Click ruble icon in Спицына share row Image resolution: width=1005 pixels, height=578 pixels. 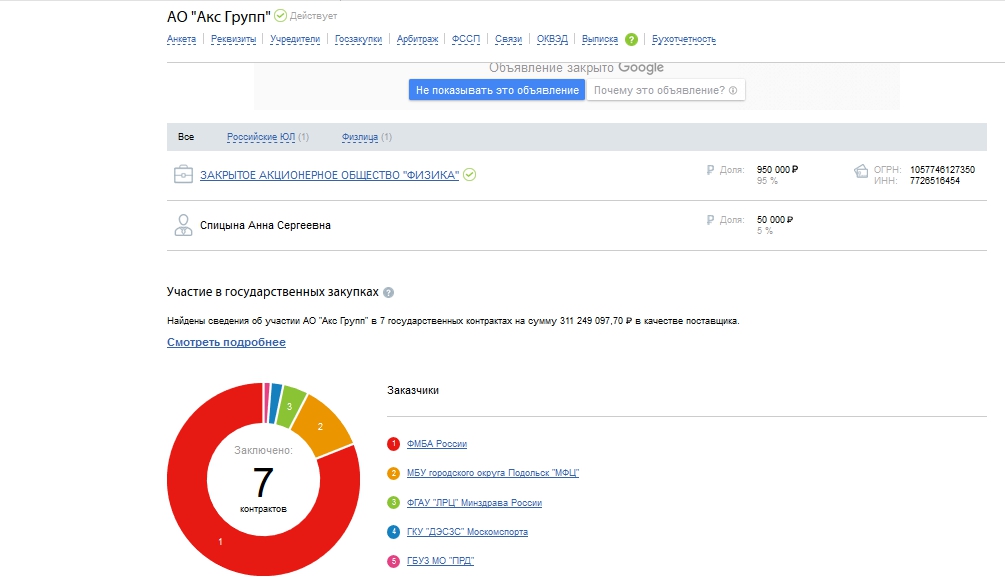coord(710,220)
